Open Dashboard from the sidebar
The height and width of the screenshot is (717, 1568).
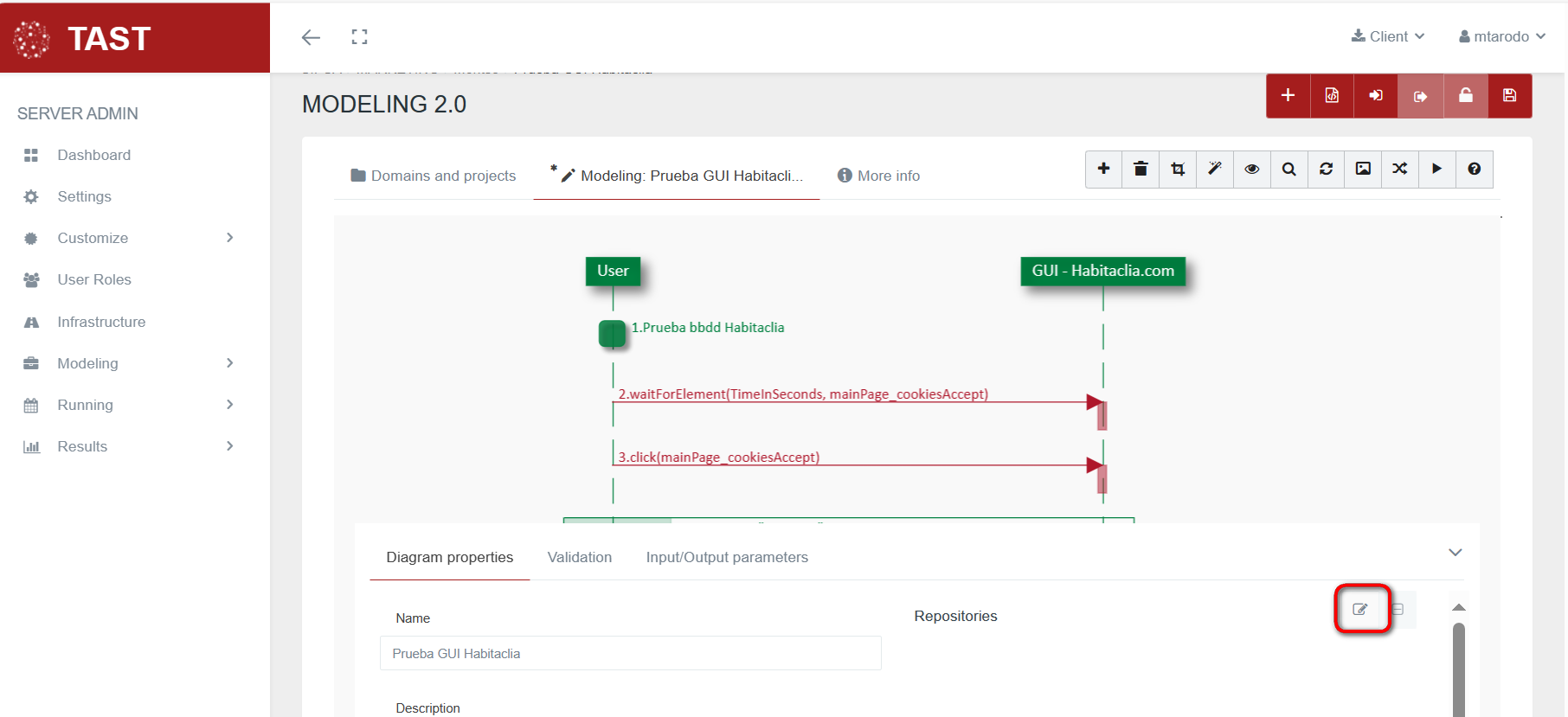pyautogui.click(x=93, y=156)
